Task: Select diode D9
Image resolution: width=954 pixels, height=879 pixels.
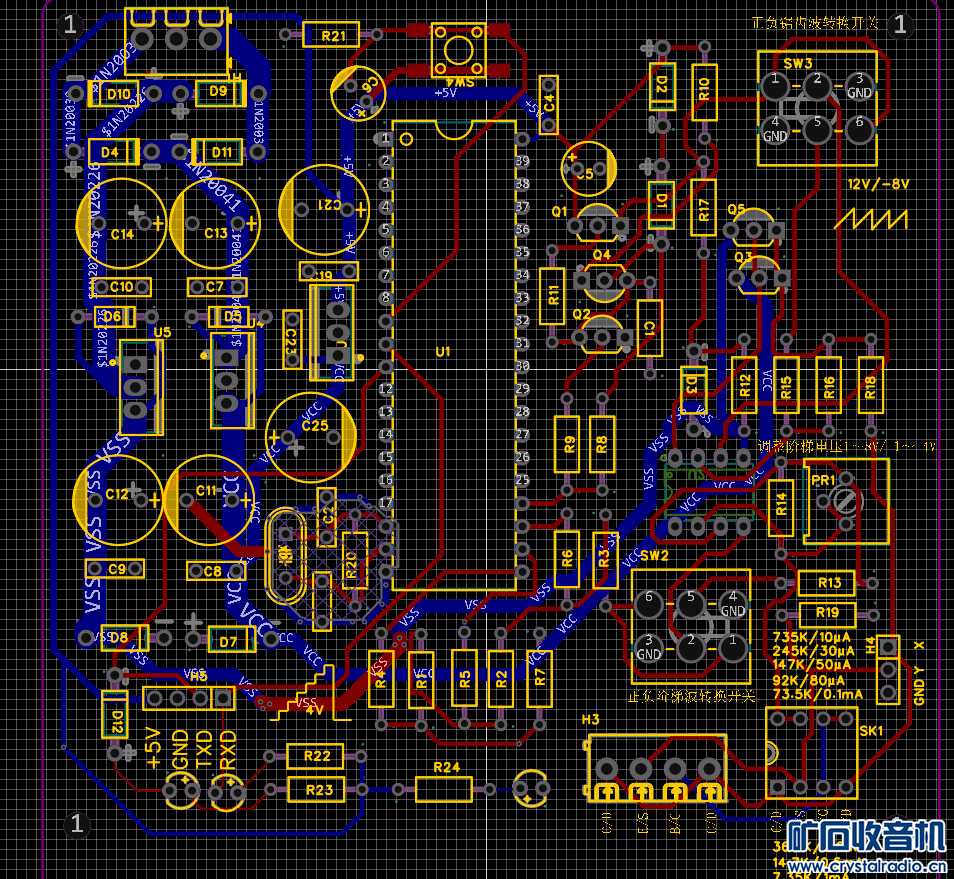Action: point(221,94)
